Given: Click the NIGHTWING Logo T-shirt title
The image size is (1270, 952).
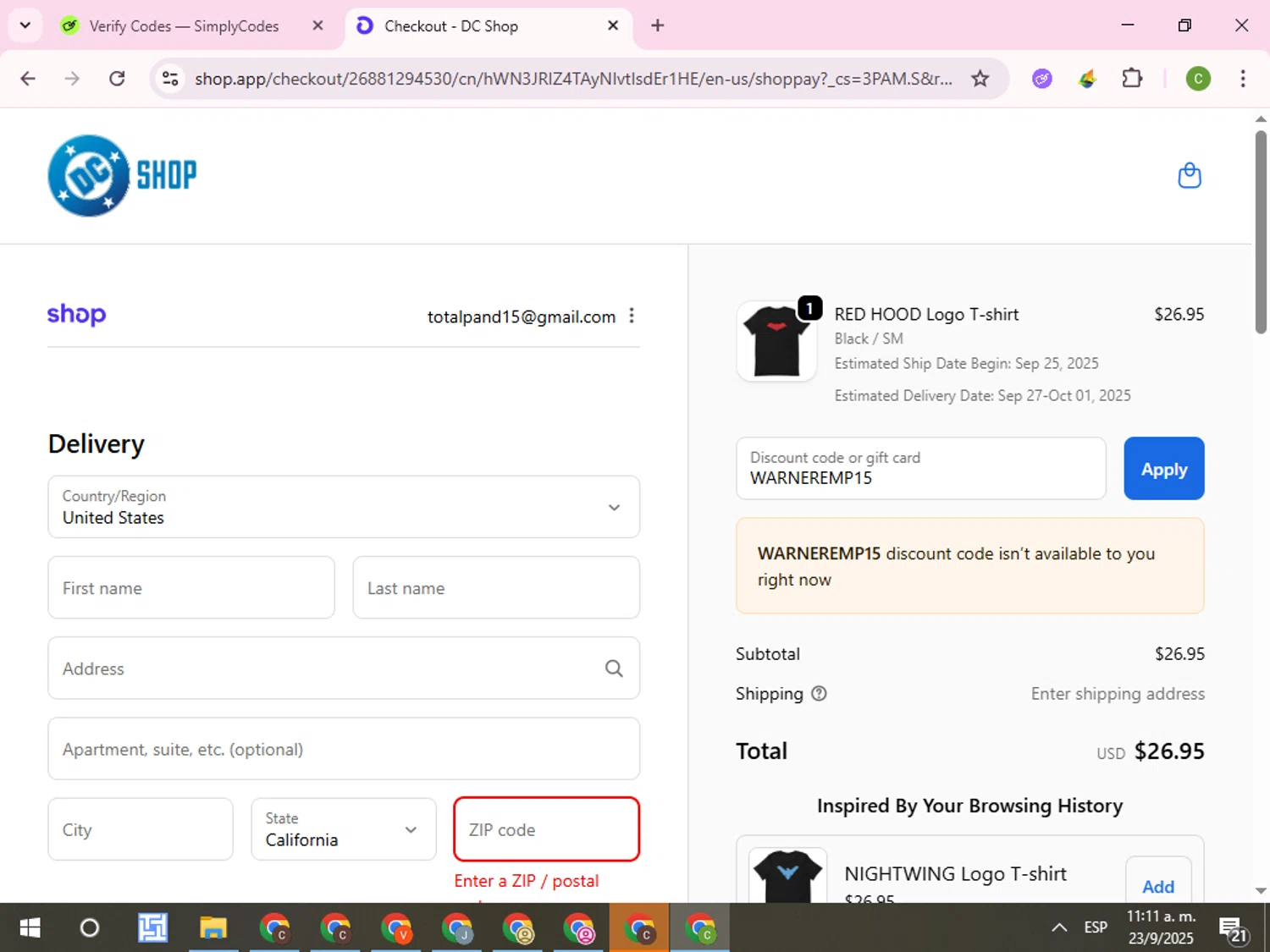Looking at the screenshot, I should 955,873.
